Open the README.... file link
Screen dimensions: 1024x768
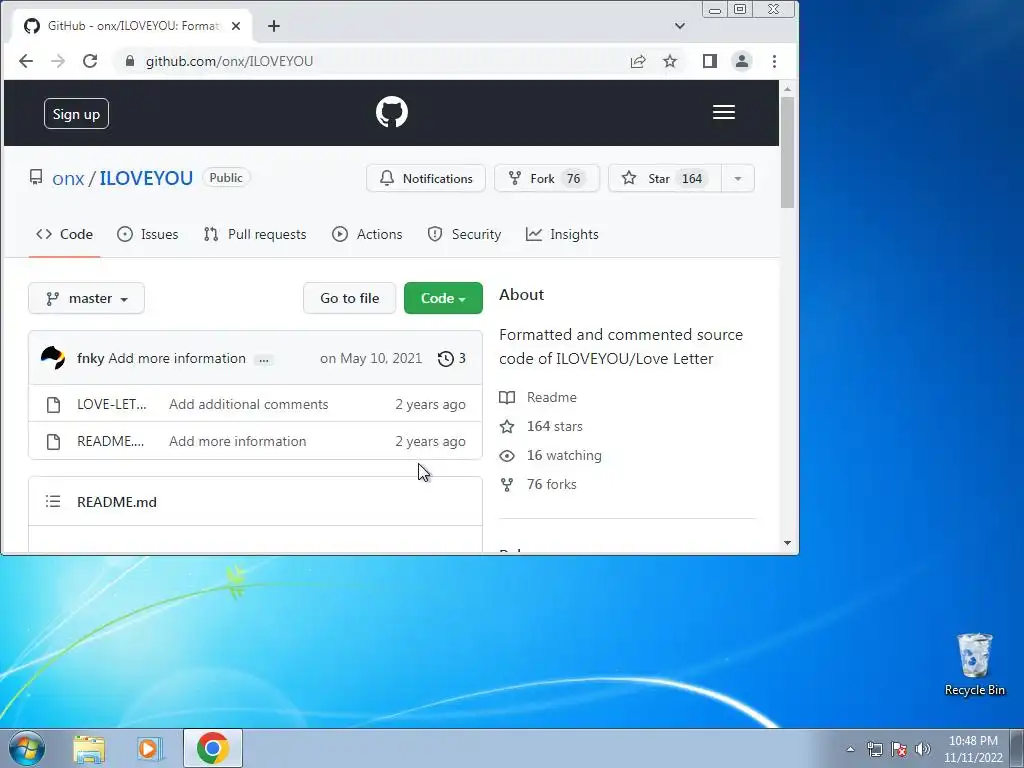(x=110, y=442)
